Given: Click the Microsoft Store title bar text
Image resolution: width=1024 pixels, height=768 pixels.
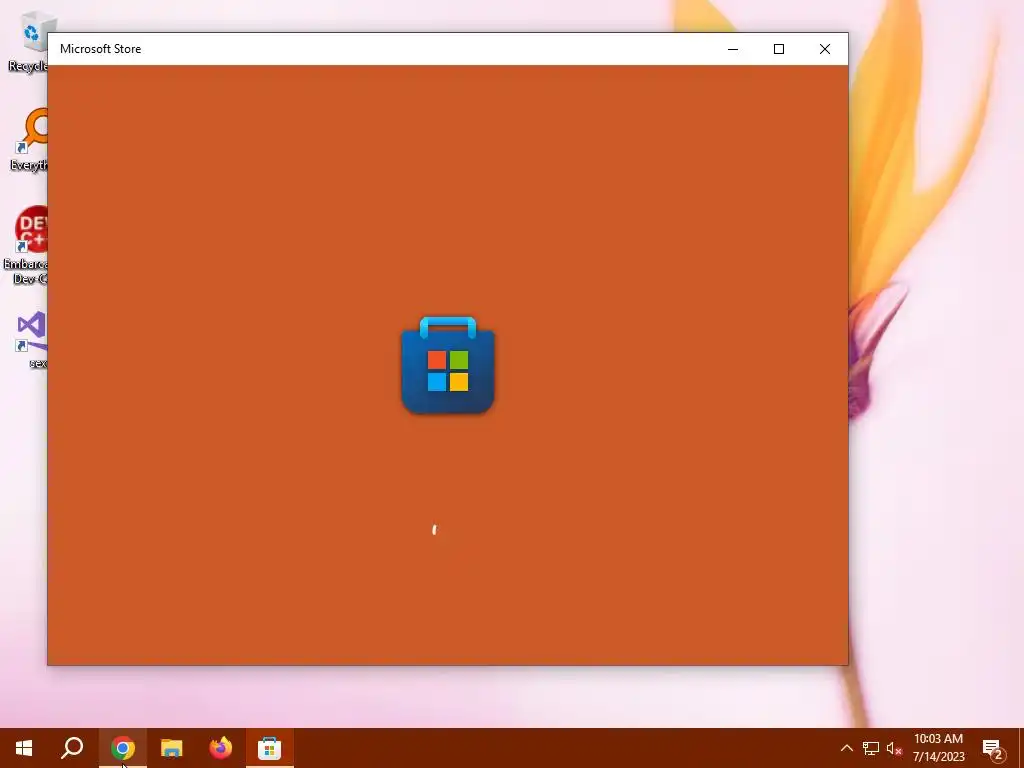Looking at the screenshot, I should (x=101, y=49).
